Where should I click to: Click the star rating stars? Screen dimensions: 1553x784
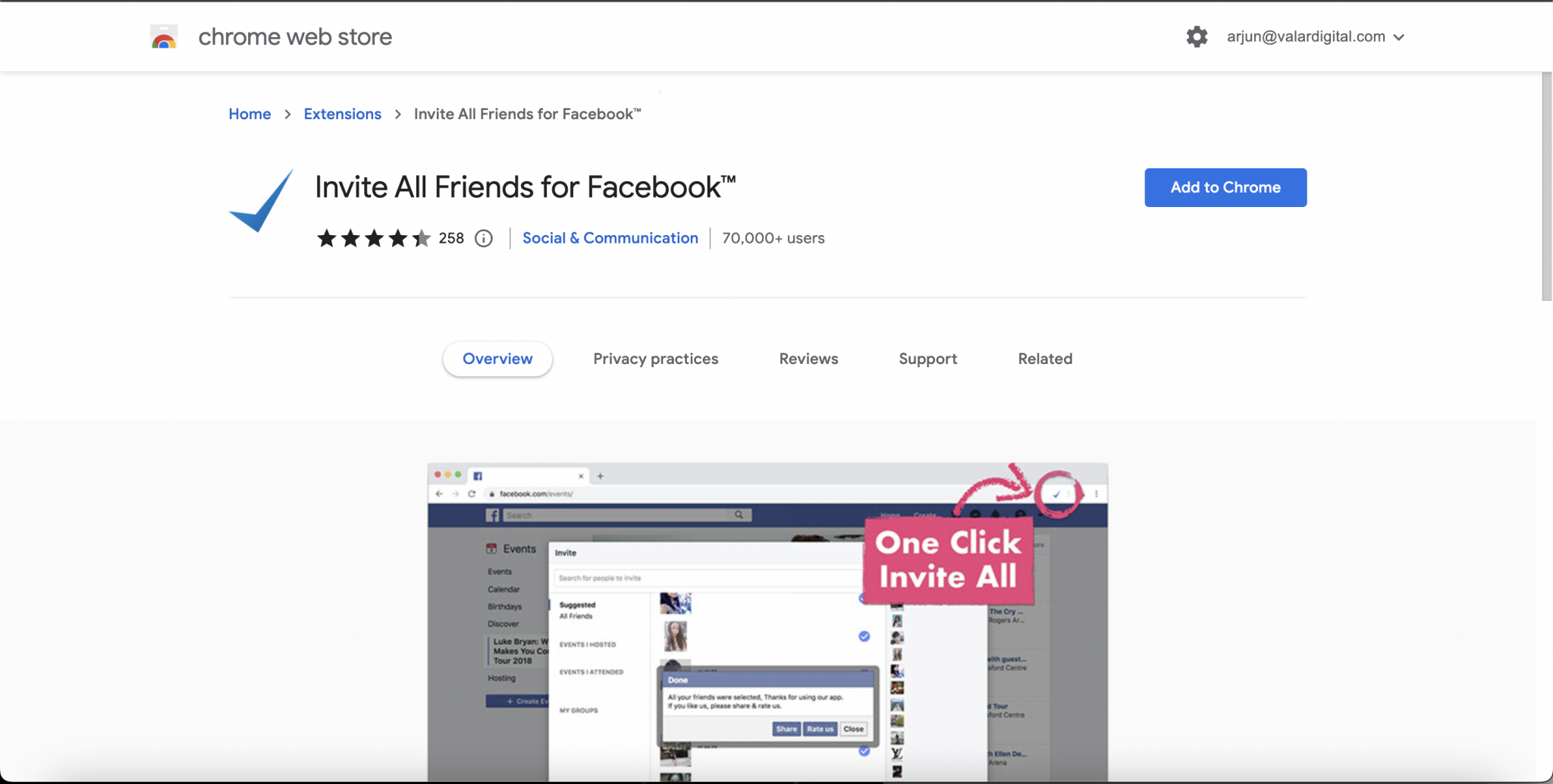(x=372, y=238)
